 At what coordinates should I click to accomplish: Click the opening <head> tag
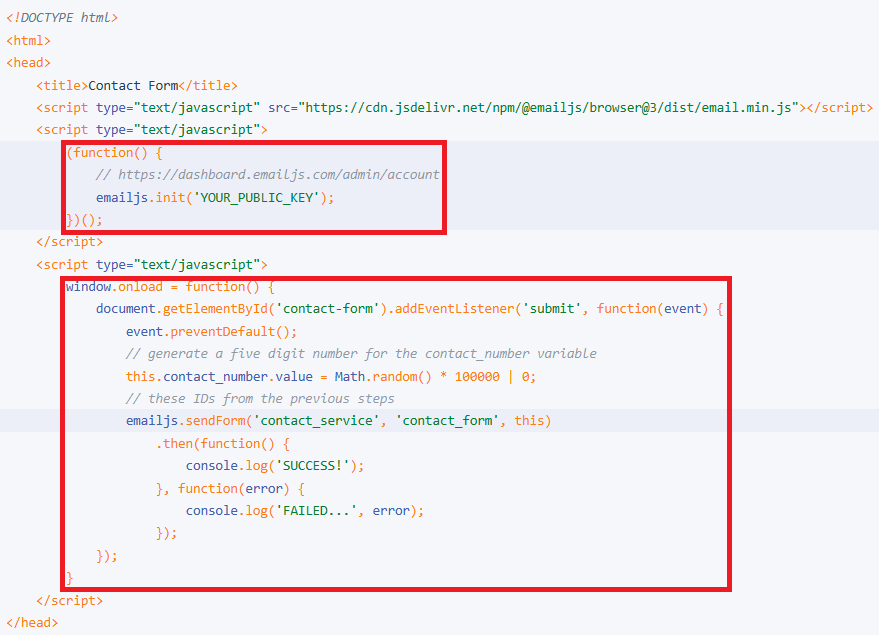pyautogui.click(x=28, y=63)
